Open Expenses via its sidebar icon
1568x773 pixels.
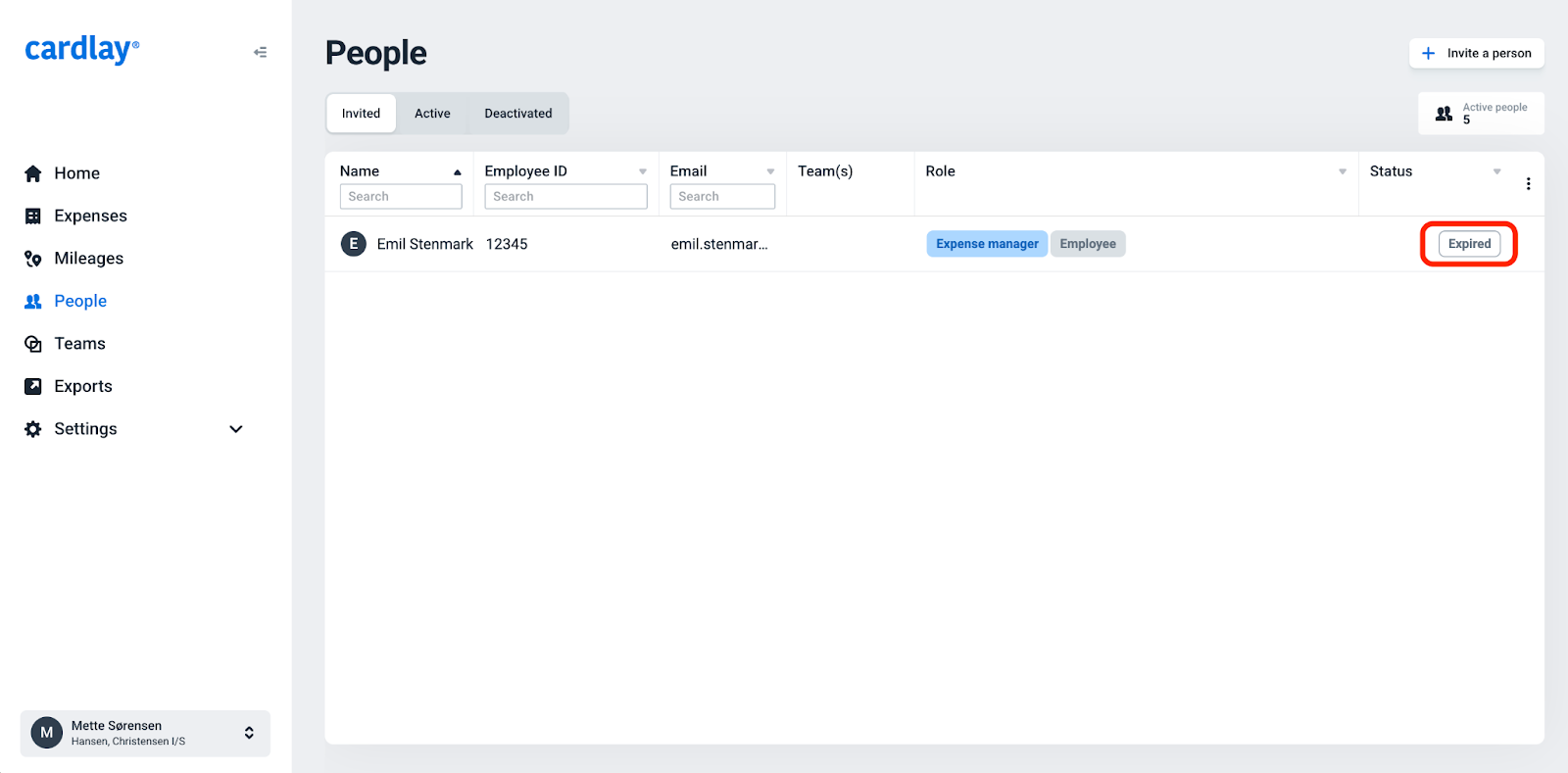click(x=33, y=217)
